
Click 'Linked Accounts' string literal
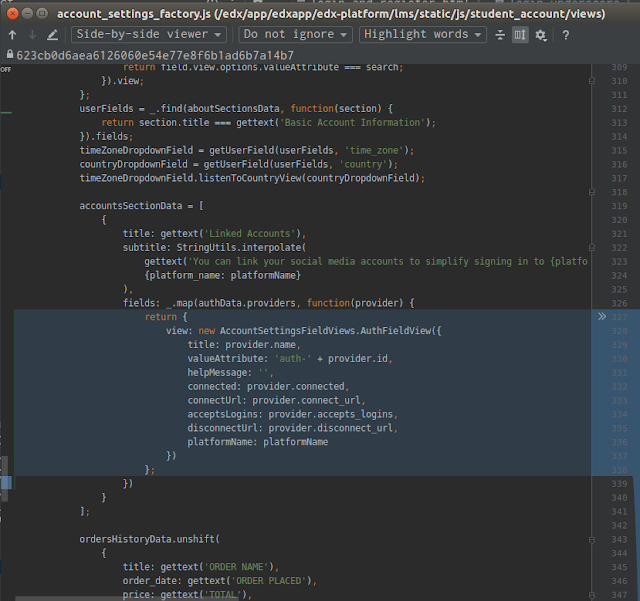[250, 234]
